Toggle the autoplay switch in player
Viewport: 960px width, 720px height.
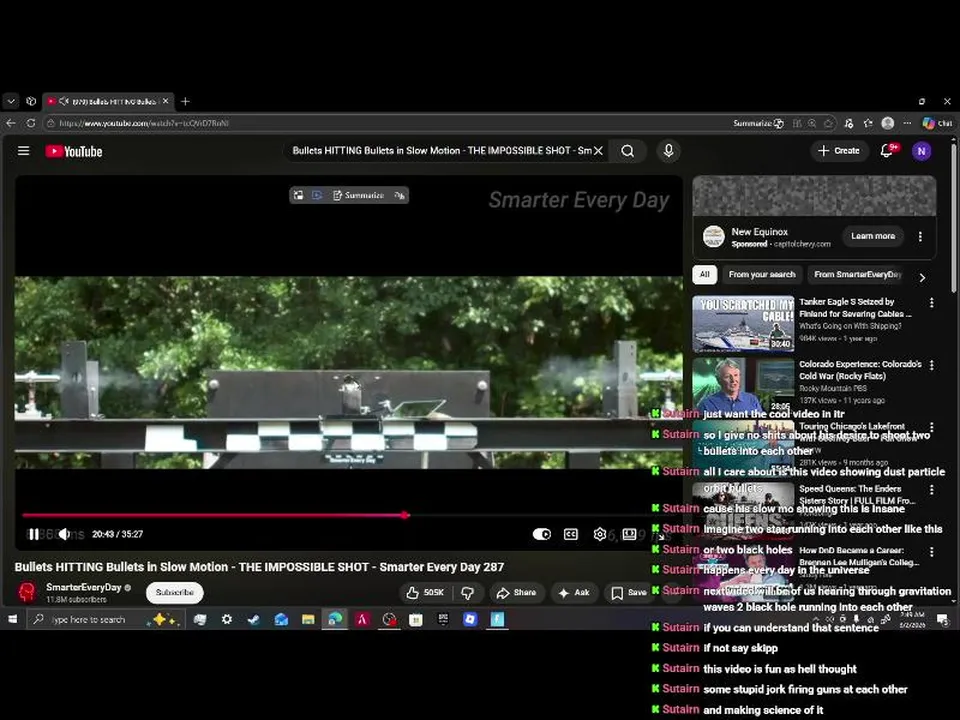tap(542, 534)
